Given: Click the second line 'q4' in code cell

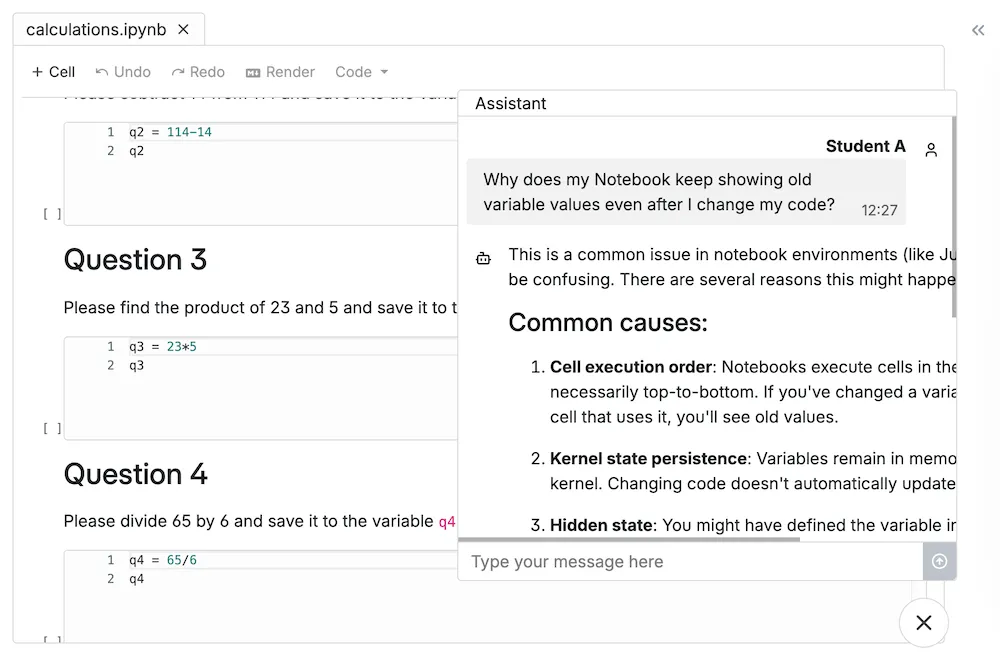Looking at the screenshot, I should point(136,579).
